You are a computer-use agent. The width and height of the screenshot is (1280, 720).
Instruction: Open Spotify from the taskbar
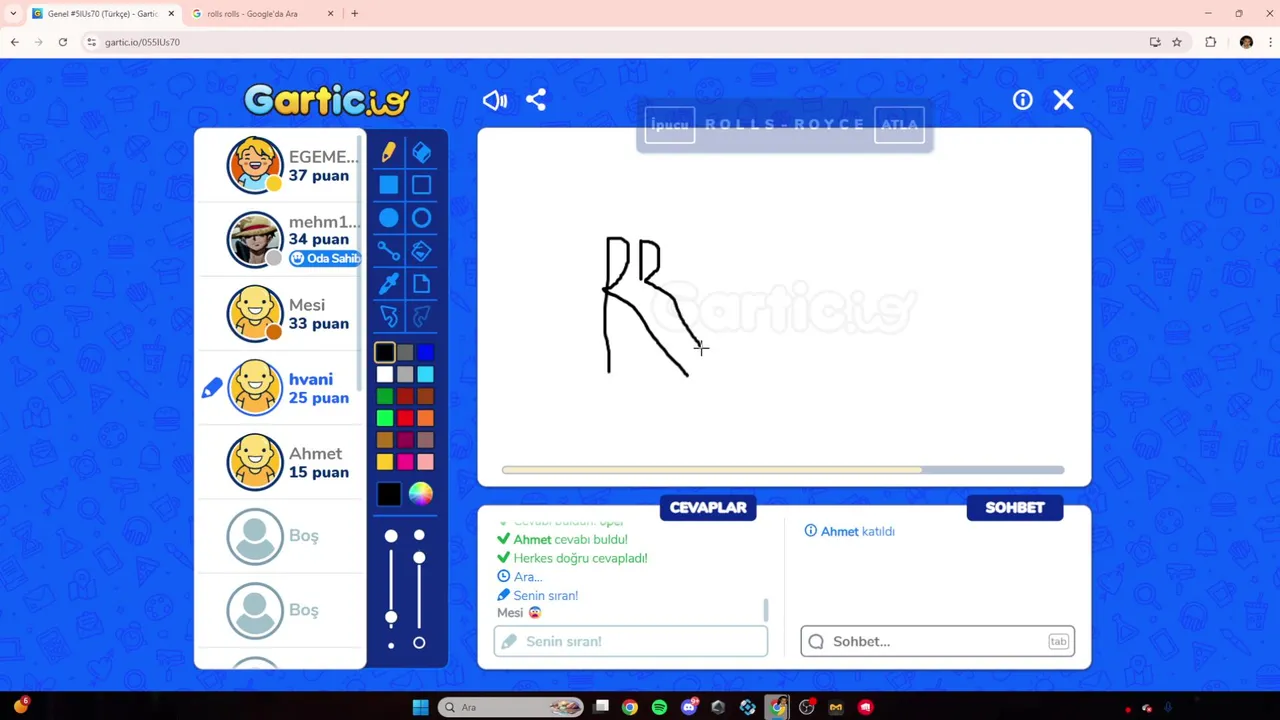[x=659, y=707]
